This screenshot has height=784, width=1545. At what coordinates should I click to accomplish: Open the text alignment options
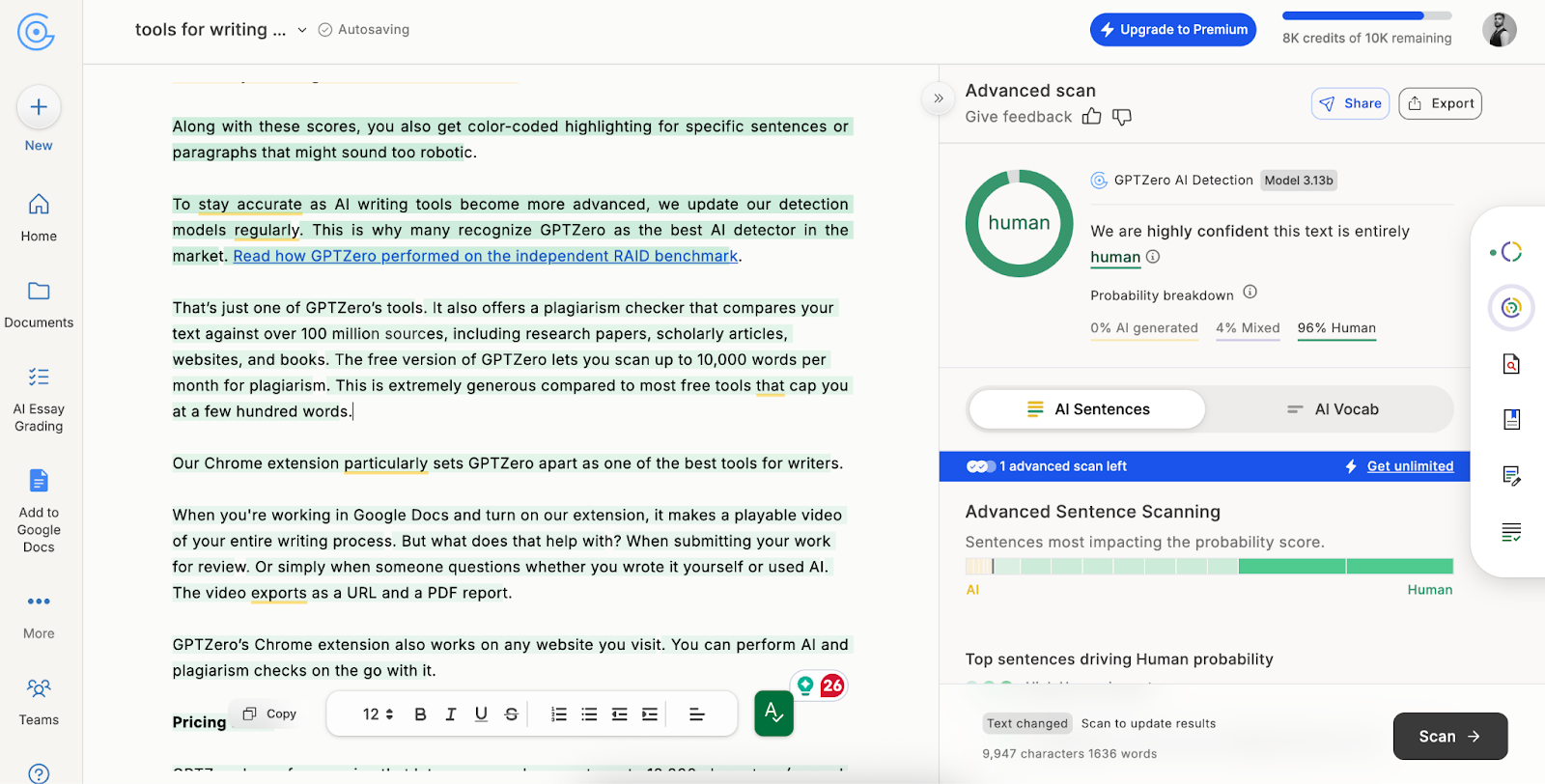point(696,714)
